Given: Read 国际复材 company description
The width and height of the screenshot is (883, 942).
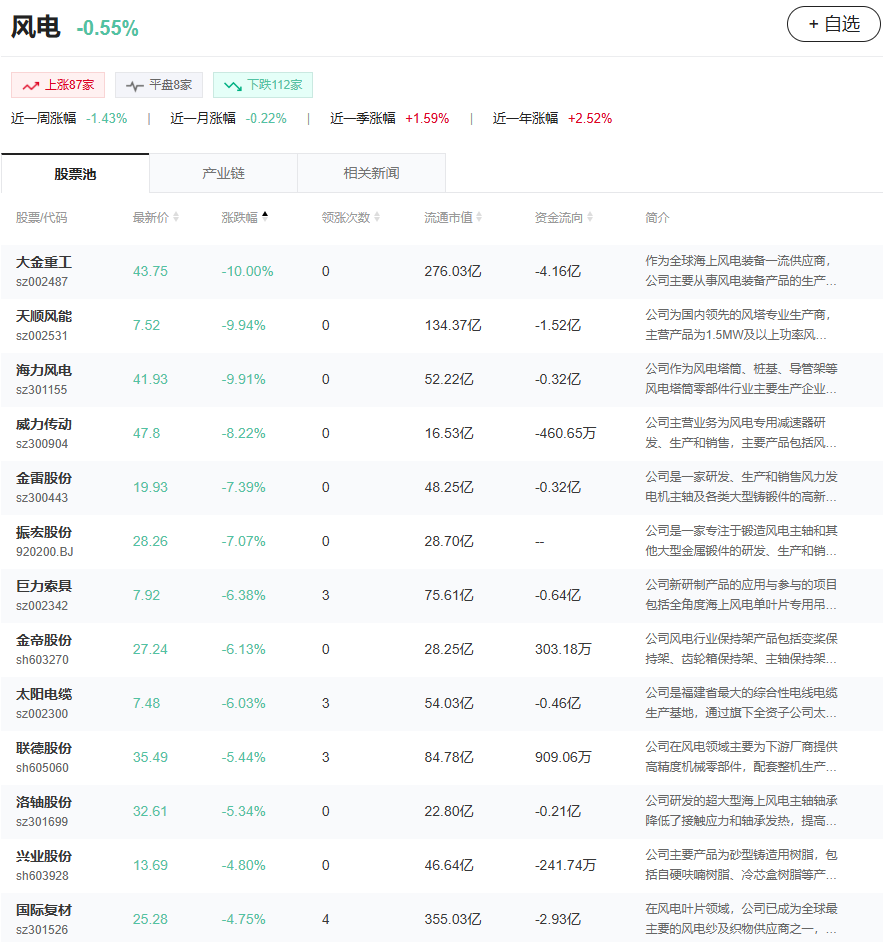Looking at the screenshot, I should [x=741, y=919].
